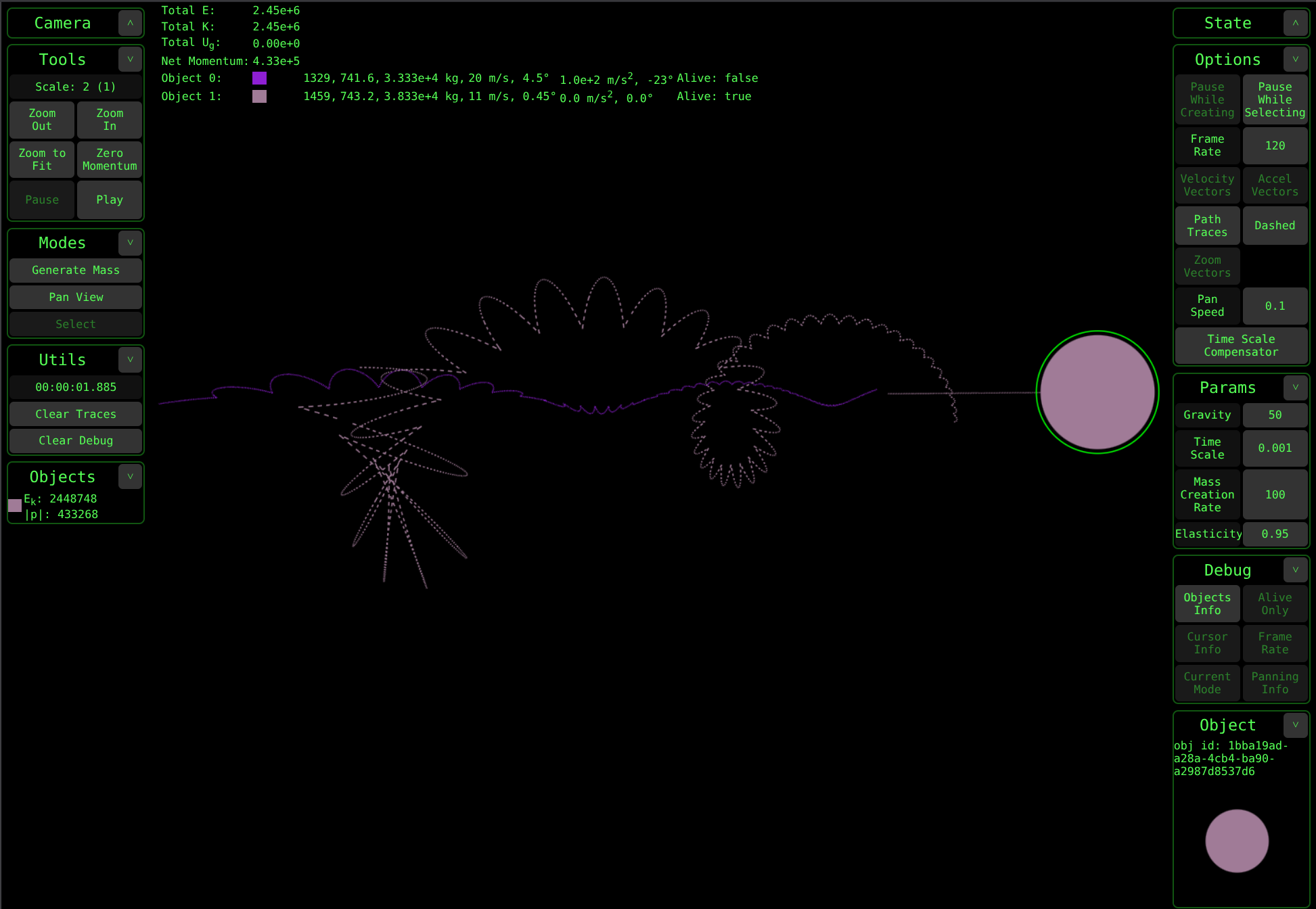1316x909 pixels.
Task: Click the Zoom In button
Action: (110, 120)
